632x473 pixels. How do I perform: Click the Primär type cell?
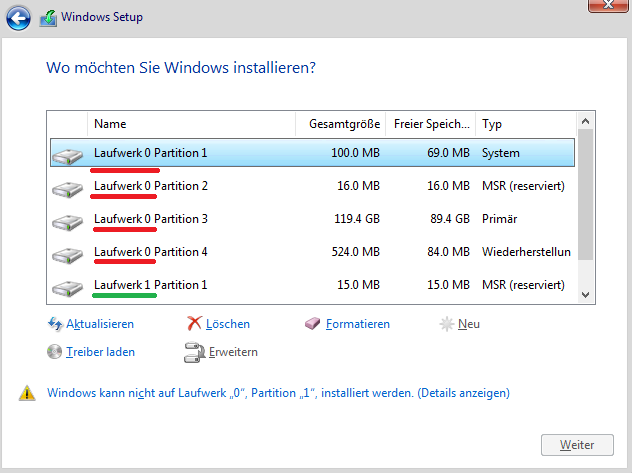click(x=499, y=219)
